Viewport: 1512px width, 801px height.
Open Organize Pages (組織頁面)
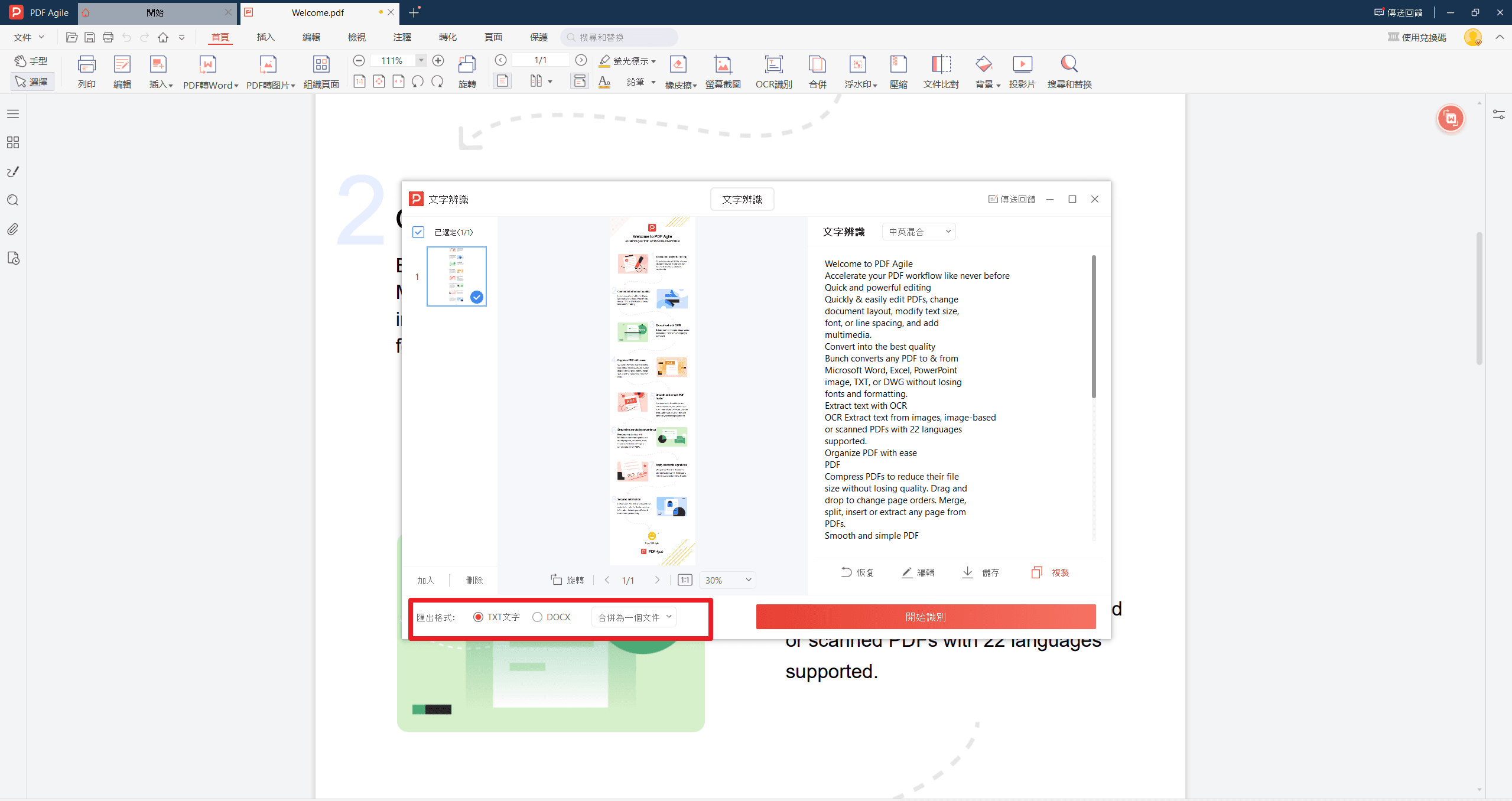click(321, 72)
